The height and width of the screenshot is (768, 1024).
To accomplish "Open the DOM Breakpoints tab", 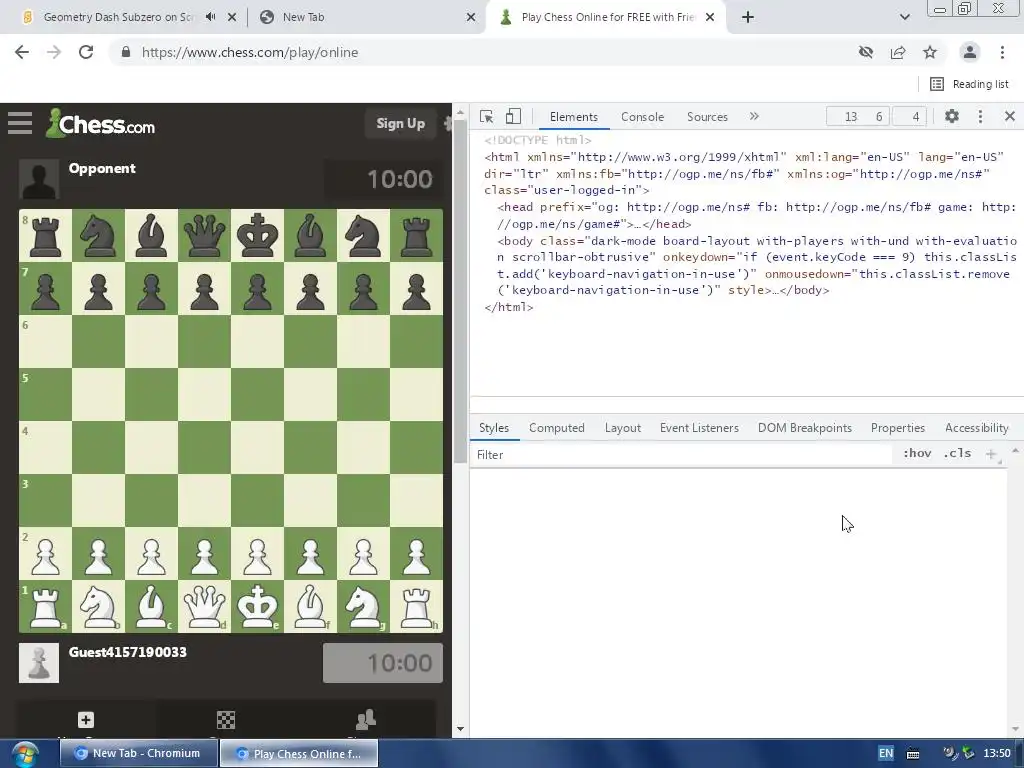I will 805,428.
